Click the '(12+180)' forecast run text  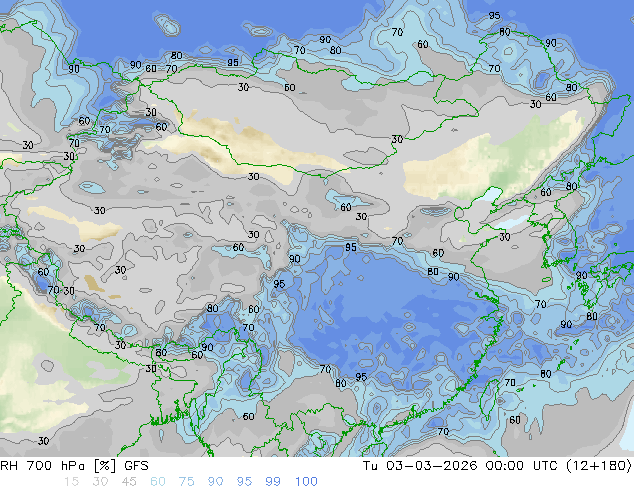pos(599,466)
